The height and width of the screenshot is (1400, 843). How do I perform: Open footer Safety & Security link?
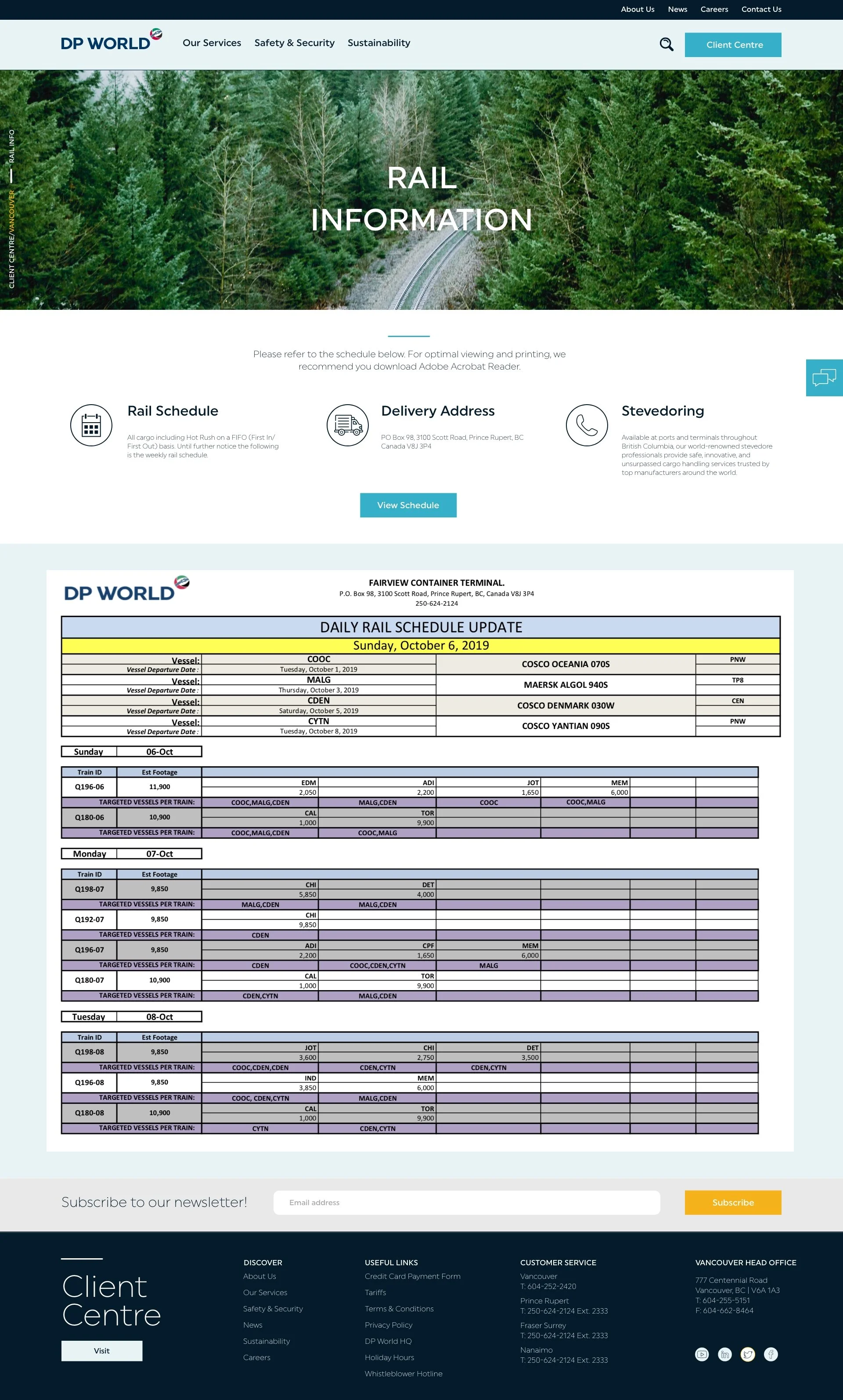(x=273, y=1309)
